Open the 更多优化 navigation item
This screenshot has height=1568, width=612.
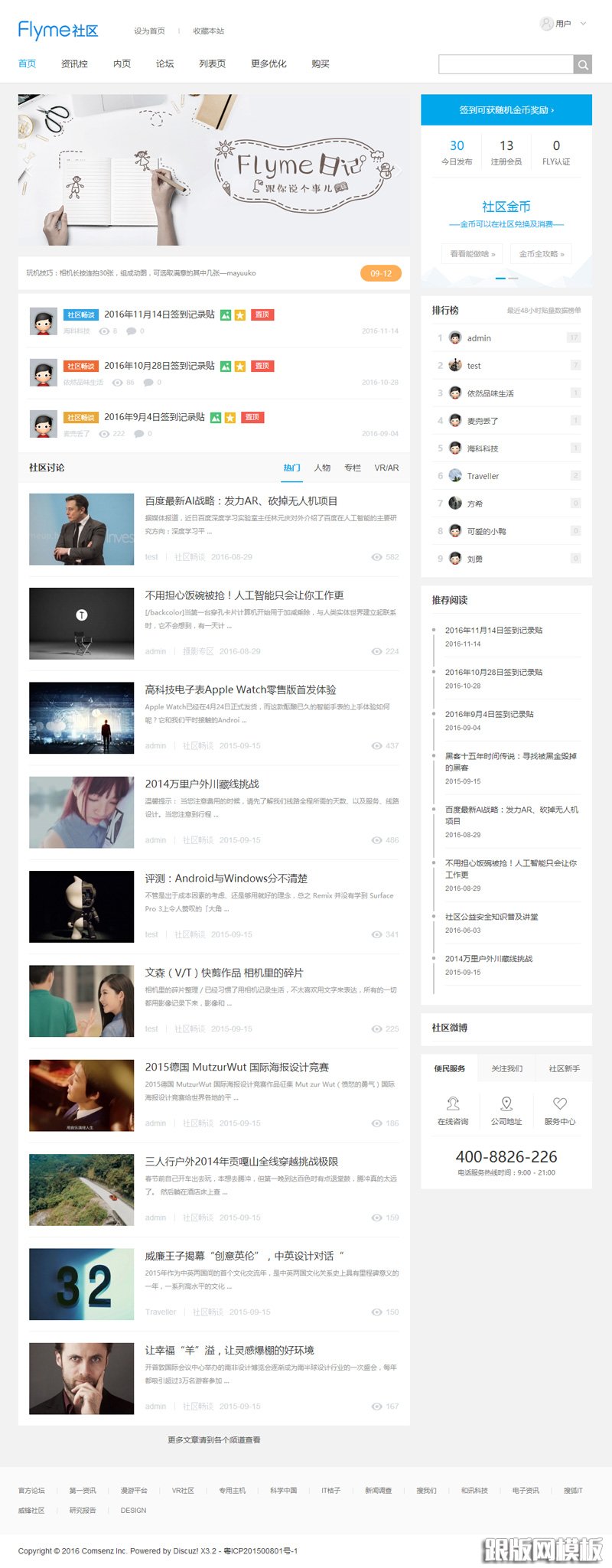coord(269,64)
